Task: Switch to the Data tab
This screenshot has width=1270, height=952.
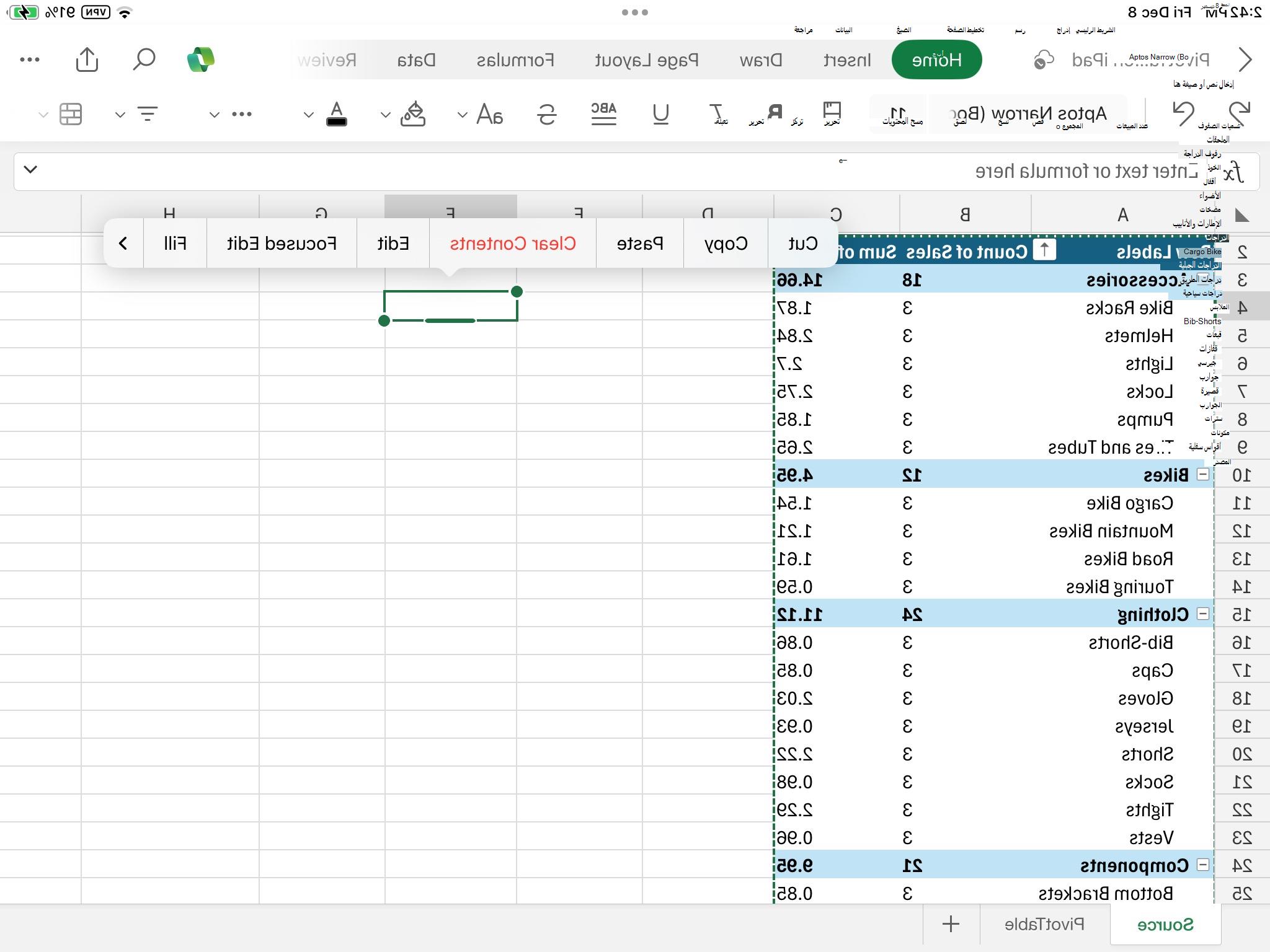Action: pos(416,60)
